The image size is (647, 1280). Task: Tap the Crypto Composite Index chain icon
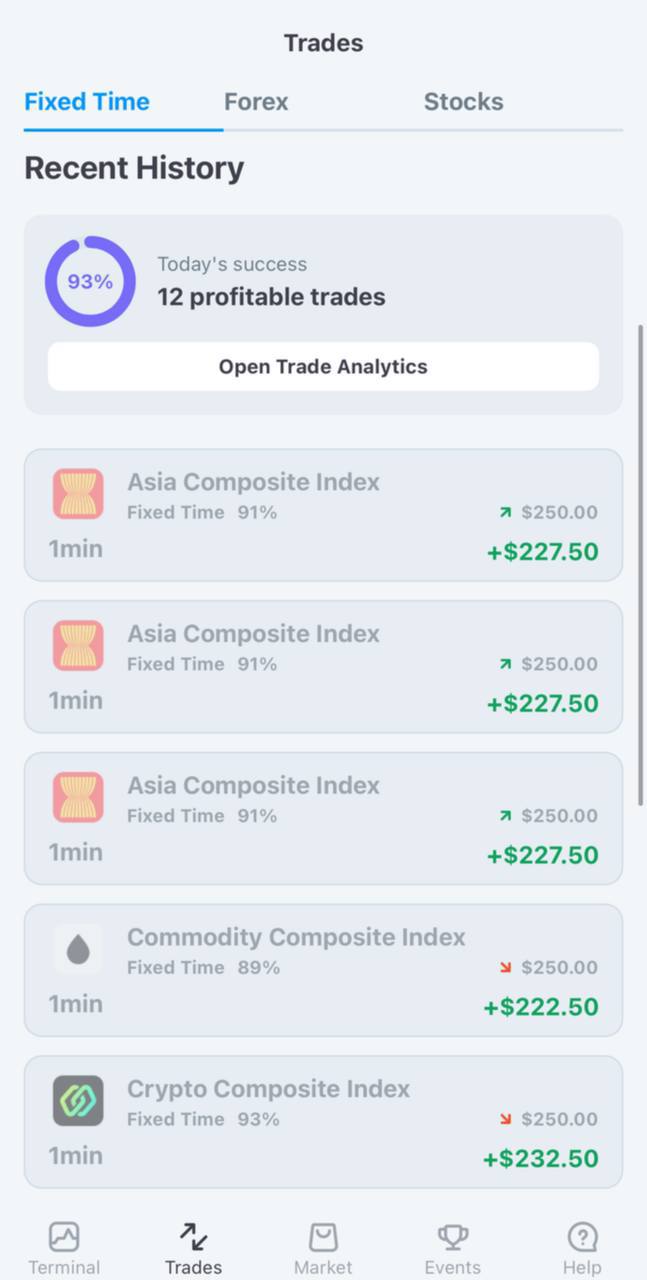pyautogui.click(x=78, y=1101)
